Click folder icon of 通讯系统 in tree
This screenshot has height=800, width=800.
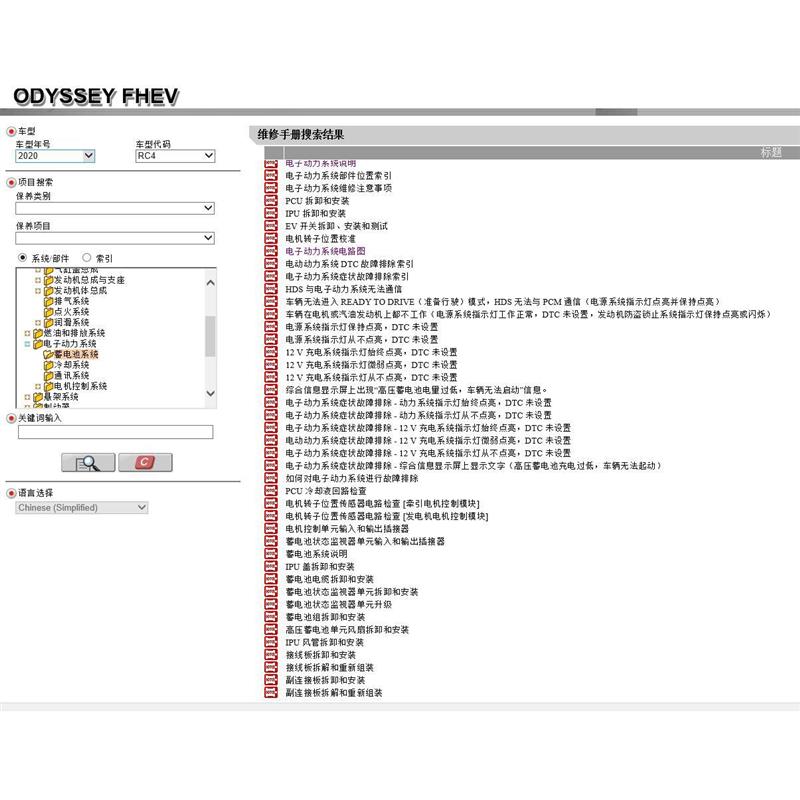pyautogui.click(x=48, y=376)
